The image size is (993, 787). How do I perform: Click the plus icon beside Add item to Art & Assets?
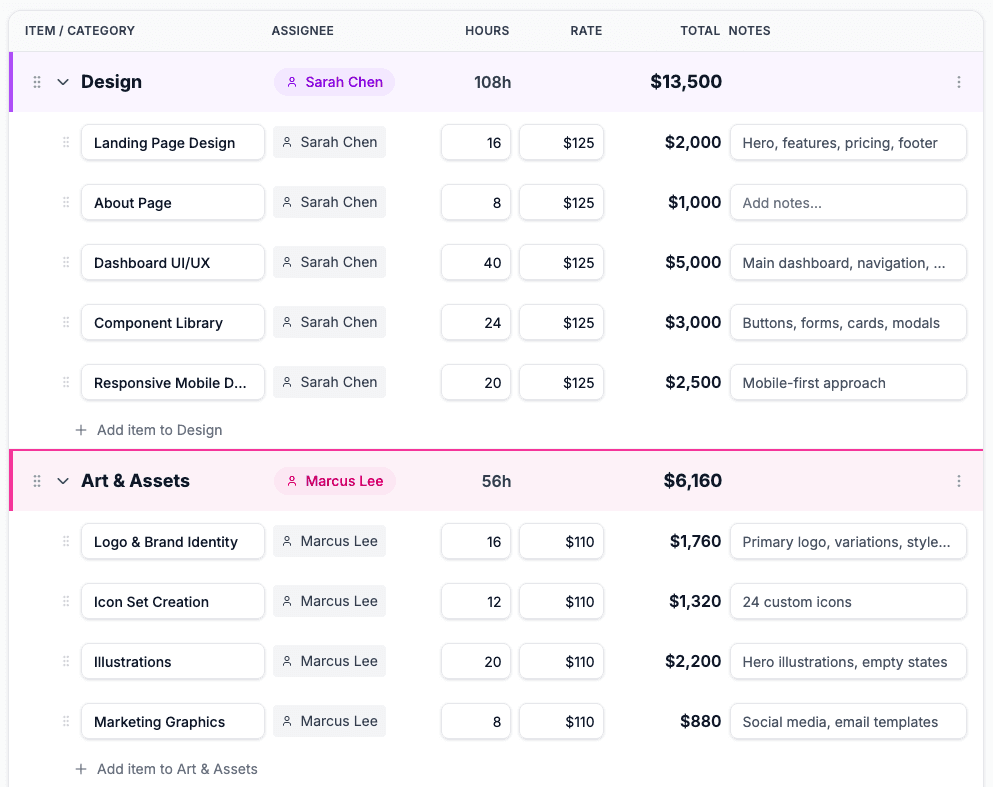point(81,769)
